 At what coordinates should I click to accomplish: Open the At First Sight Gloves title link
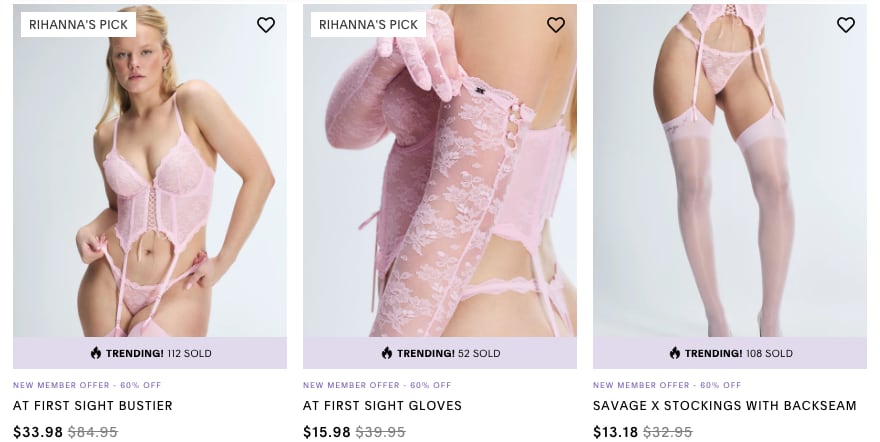point(382,406)
